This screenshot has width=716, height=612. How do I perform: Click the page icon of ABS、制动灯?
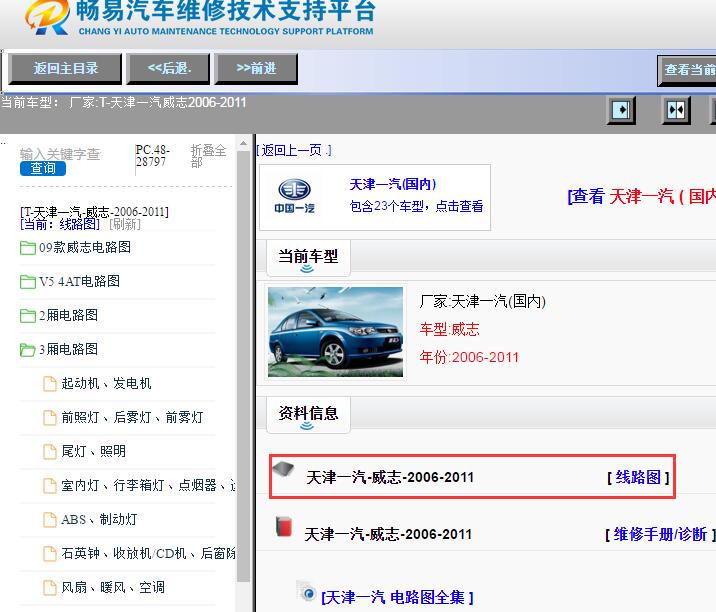tap(50, 520)
